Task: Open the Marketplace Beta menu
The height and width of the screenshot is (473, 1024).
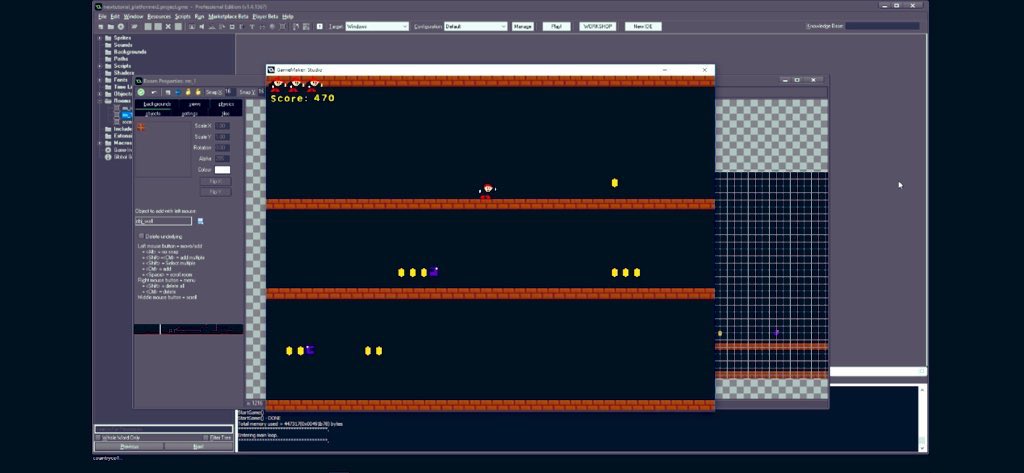Action: 229,16
